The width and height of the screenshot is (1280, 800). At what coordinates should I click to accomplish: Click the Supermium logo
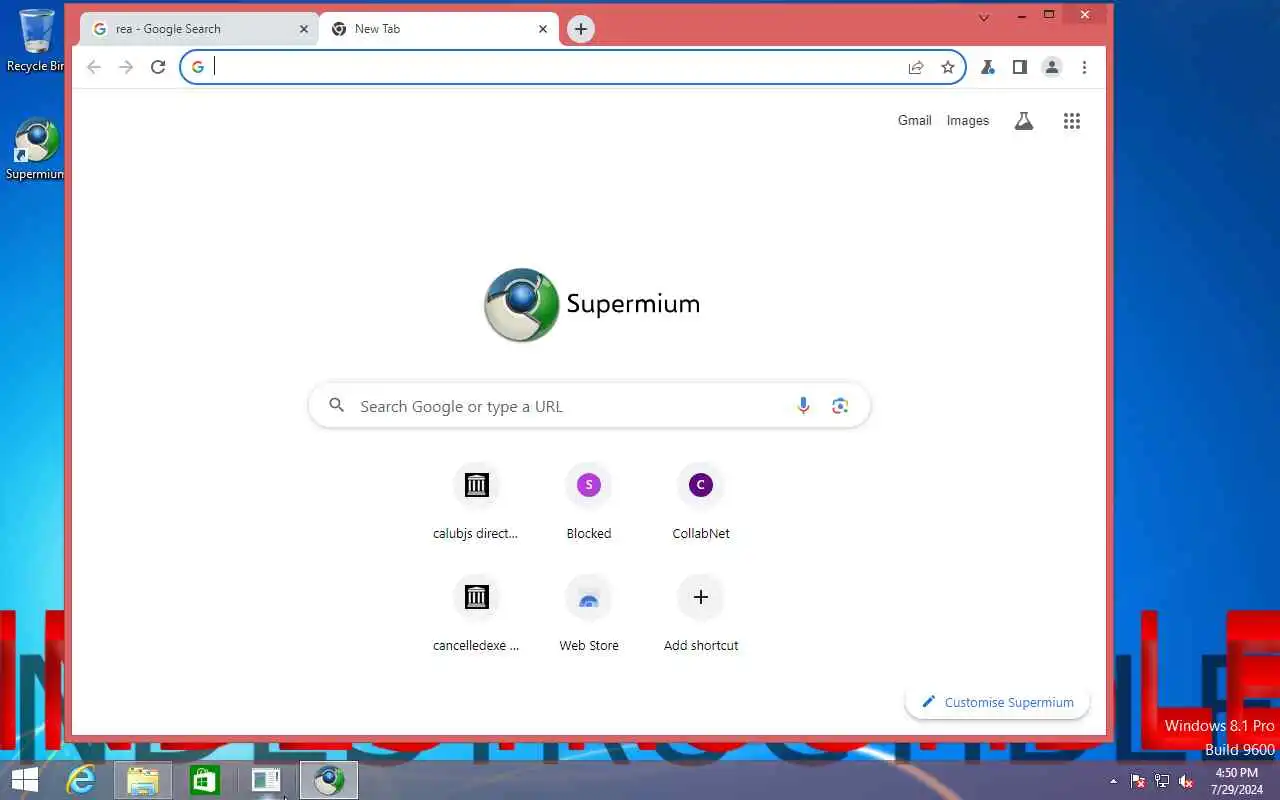(x=591, y=304)
